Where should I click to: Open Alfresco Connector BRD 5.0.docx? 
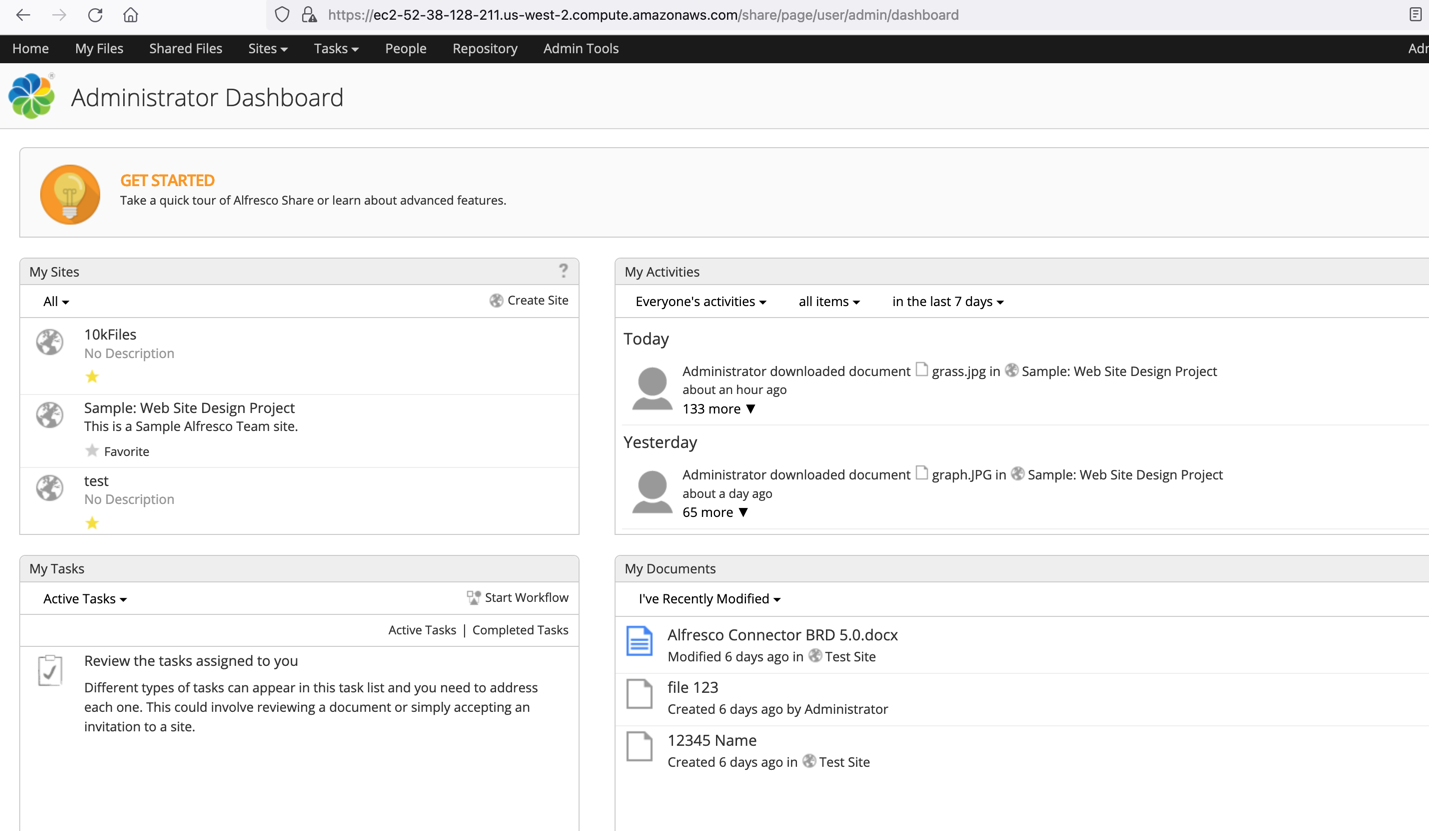coord(782,635)
